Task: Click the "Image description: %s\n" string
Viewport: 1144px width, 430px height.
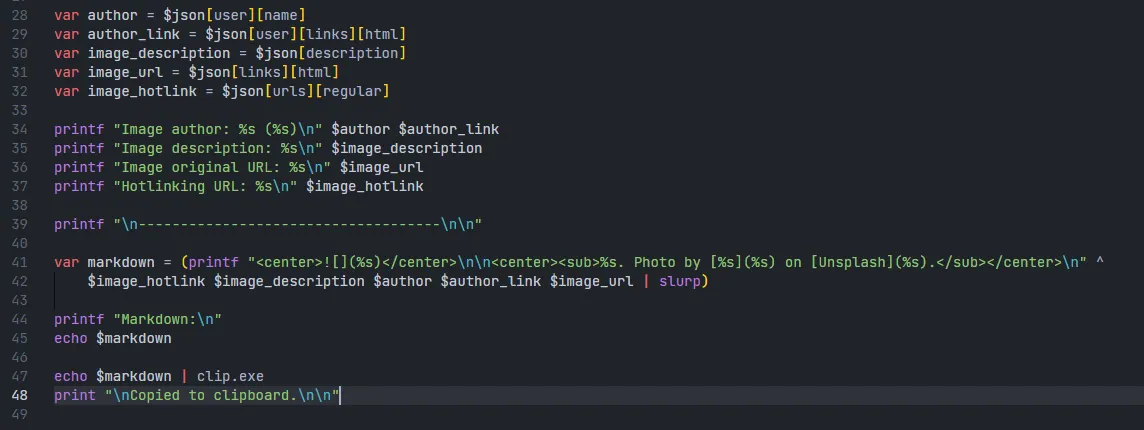Action: click(x=218, y=148)
